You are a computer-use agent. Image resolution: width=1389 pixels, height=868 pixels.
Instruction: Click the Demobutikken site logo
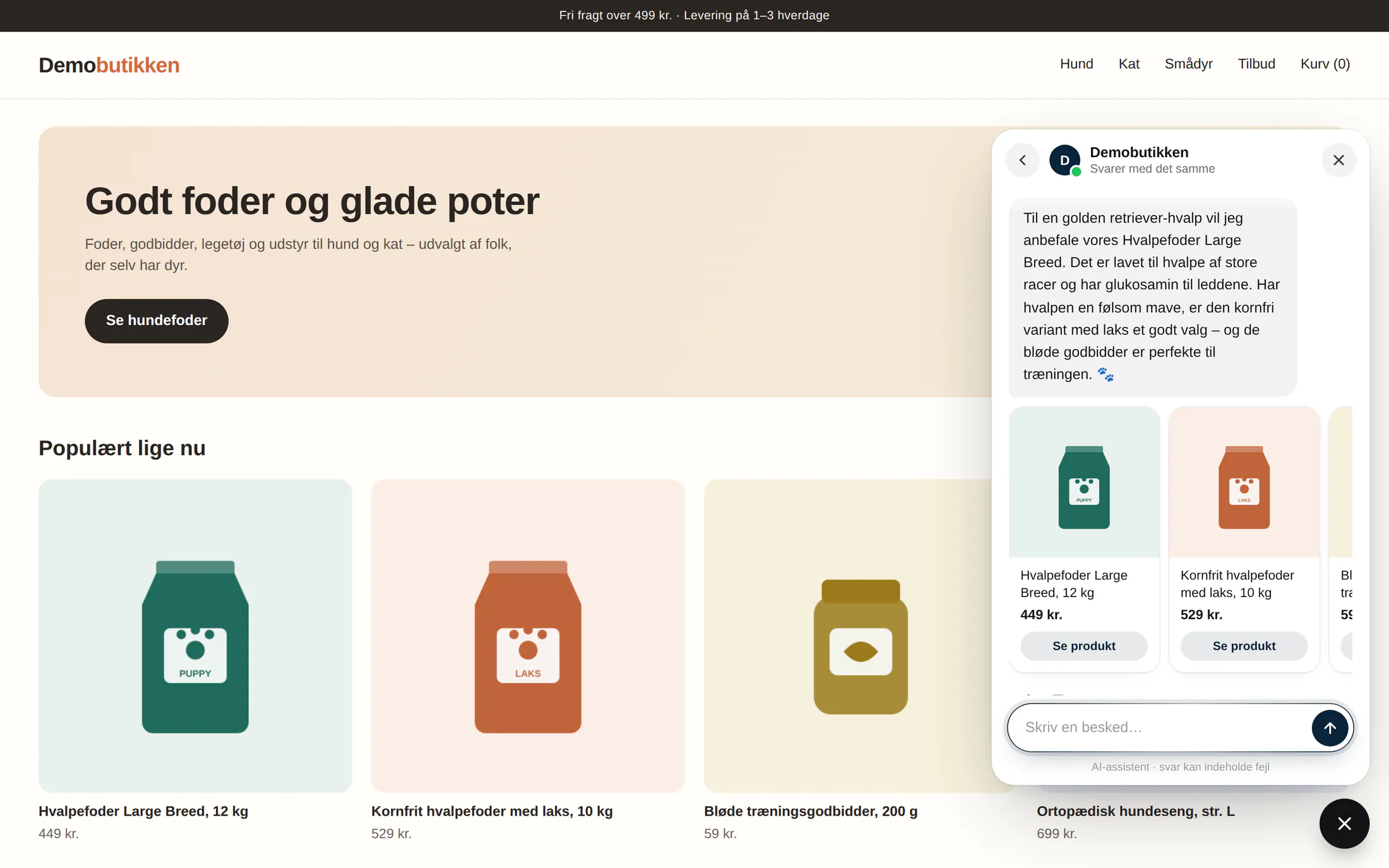point(109,65)
